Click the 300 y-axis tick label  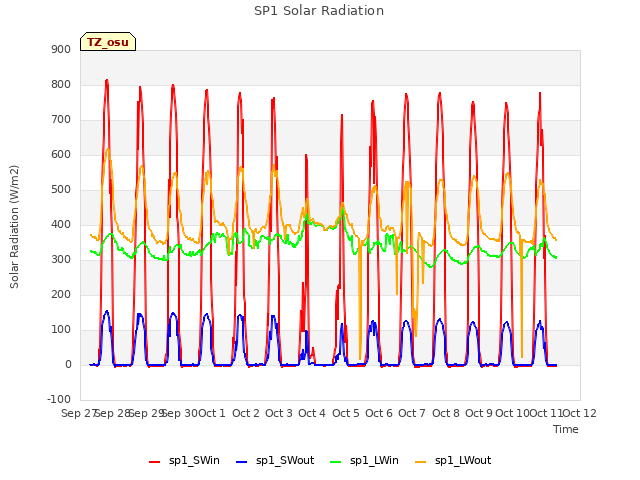61,260
